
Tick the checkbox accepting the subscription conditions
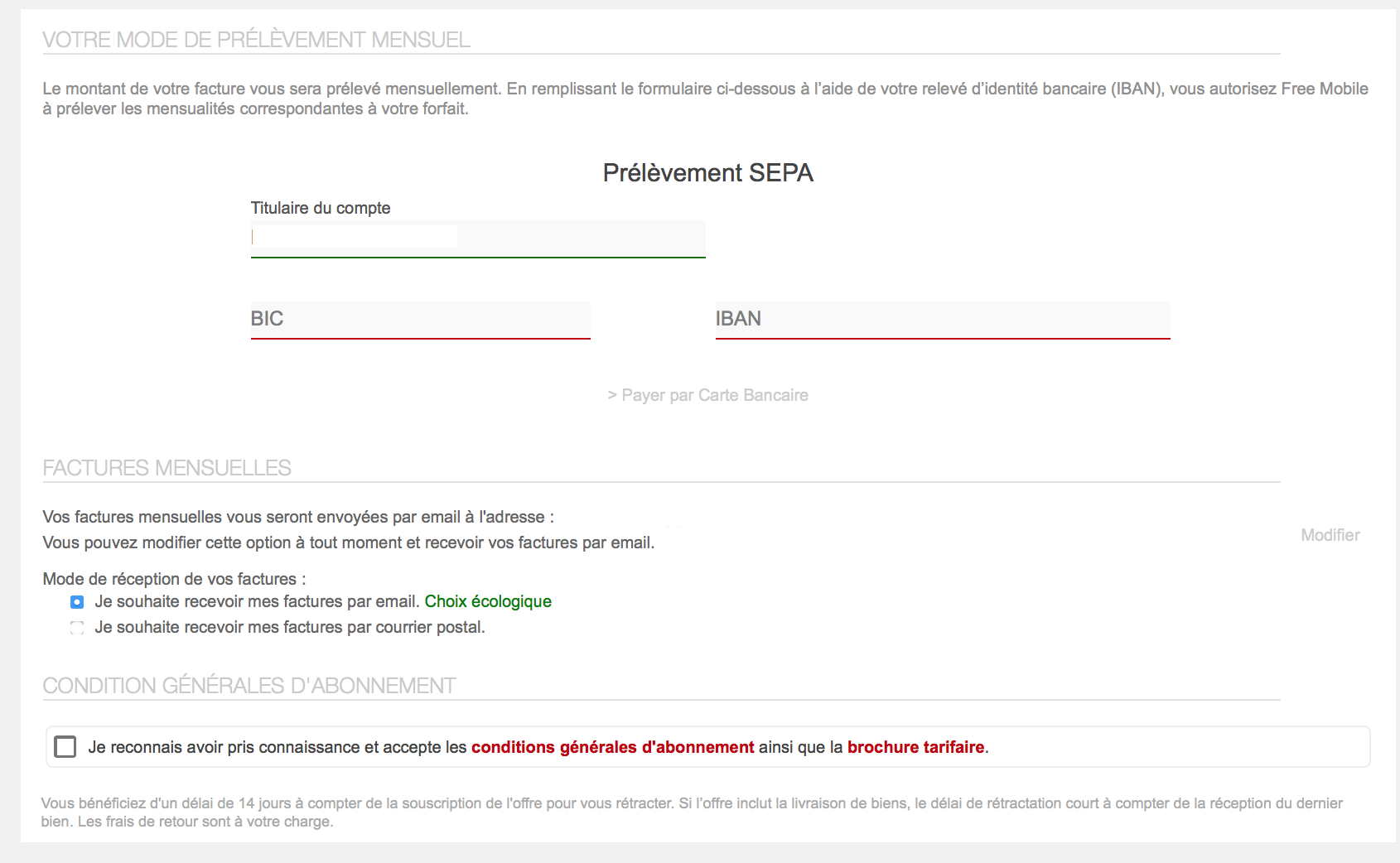[x=65, y=747]
